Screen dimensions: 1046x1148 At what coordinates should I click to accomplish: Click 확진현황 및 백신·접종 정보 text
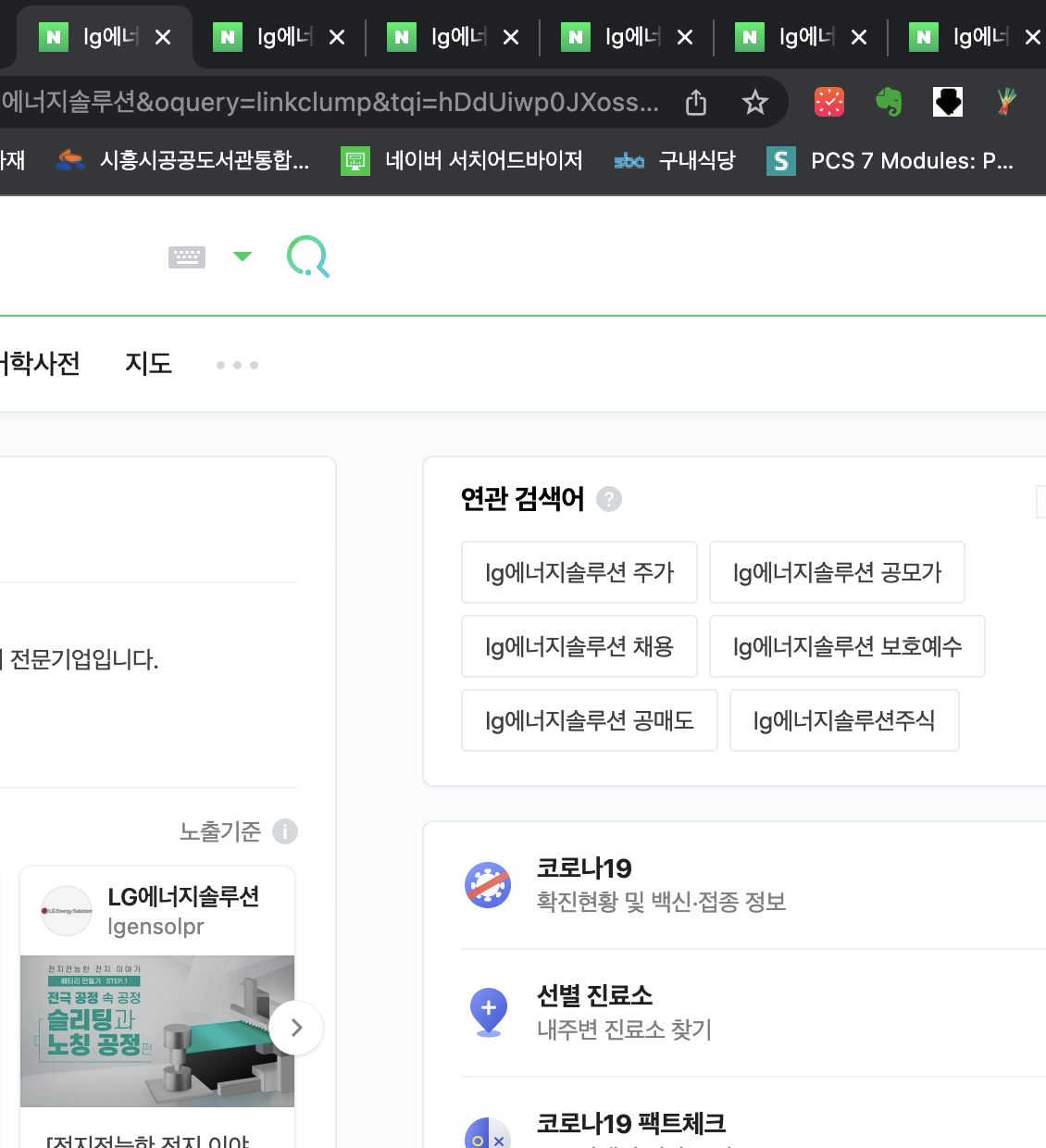662,902
